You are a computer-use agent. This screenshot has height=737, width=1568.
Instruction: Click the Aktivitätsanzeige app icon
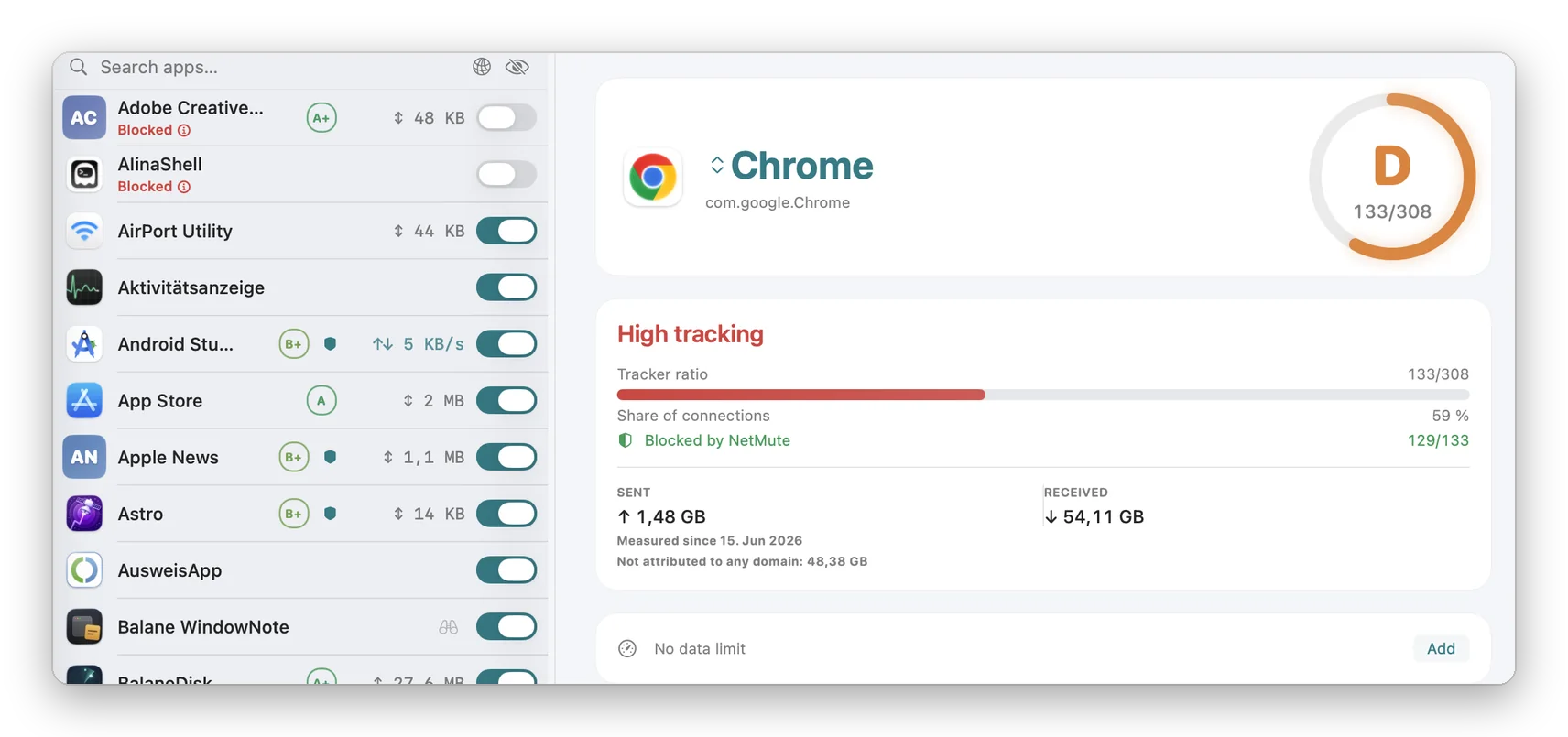[84, 287]
